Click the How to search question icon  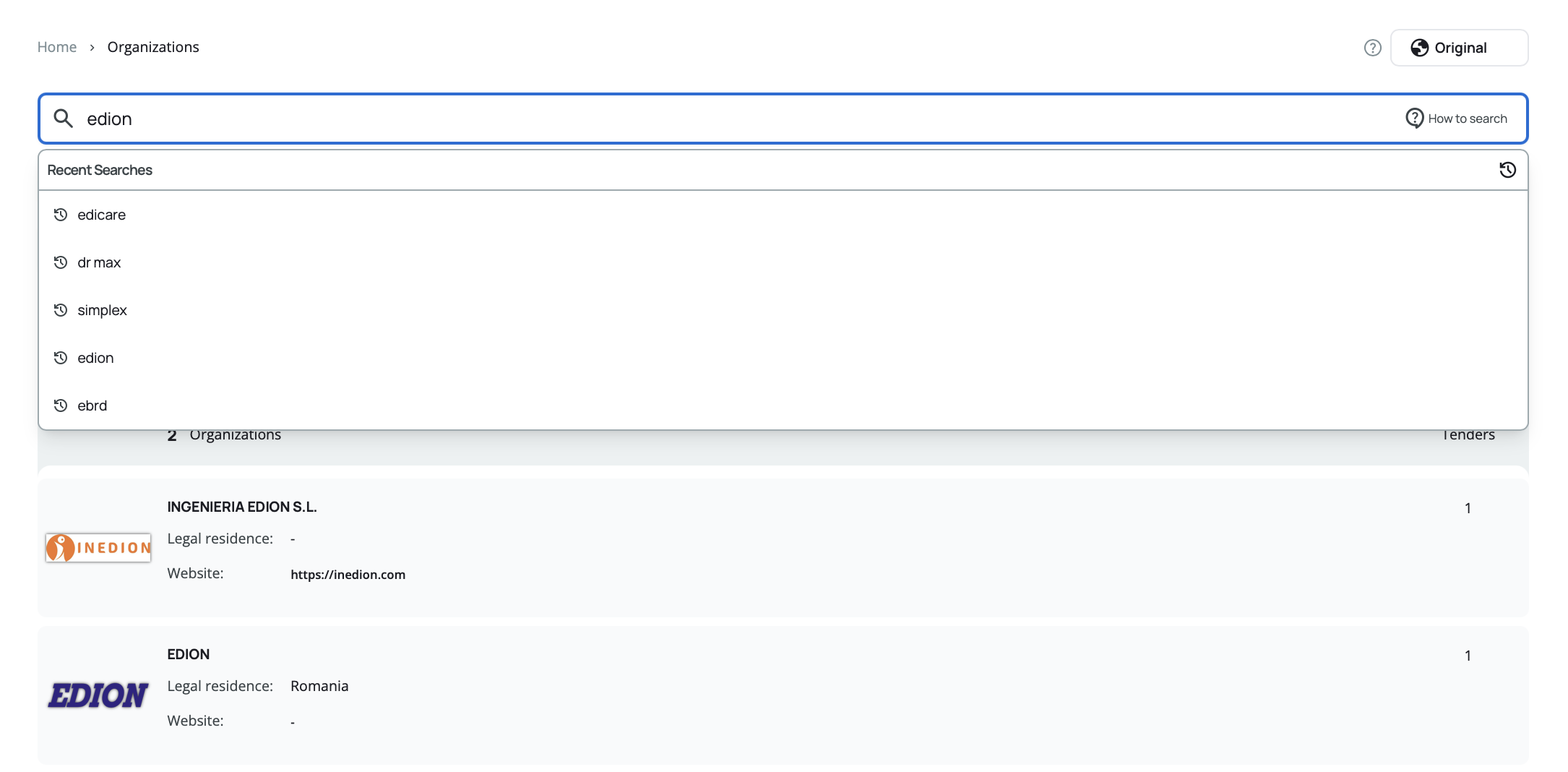(x=1414, y=118)
